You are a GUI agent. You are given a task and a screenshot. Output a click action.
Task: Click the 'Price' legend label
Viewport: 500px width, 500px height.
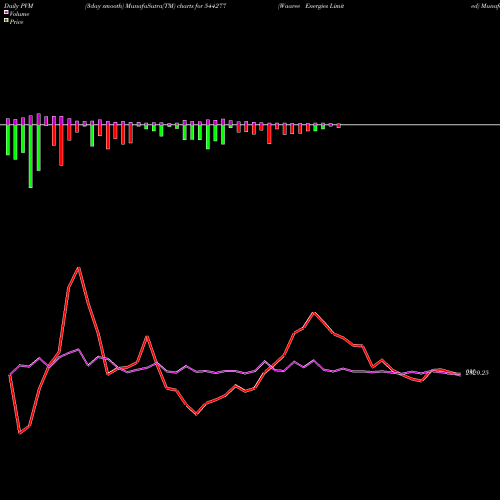coord(16,22)
